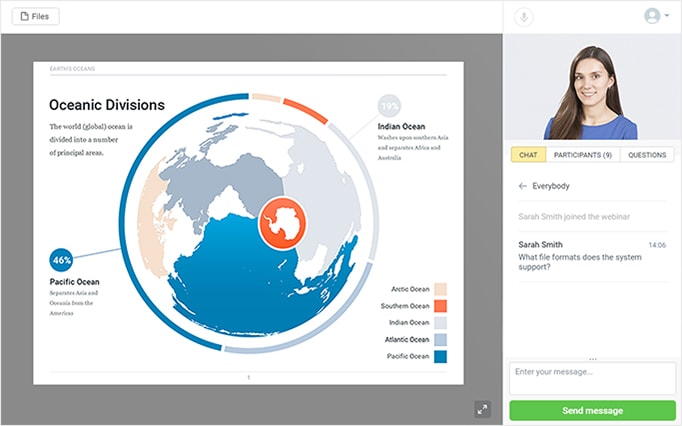This screenshot has height=426, width=682.
Task: Expand the slide to fullscreen
Action: [x=483, y=408]
